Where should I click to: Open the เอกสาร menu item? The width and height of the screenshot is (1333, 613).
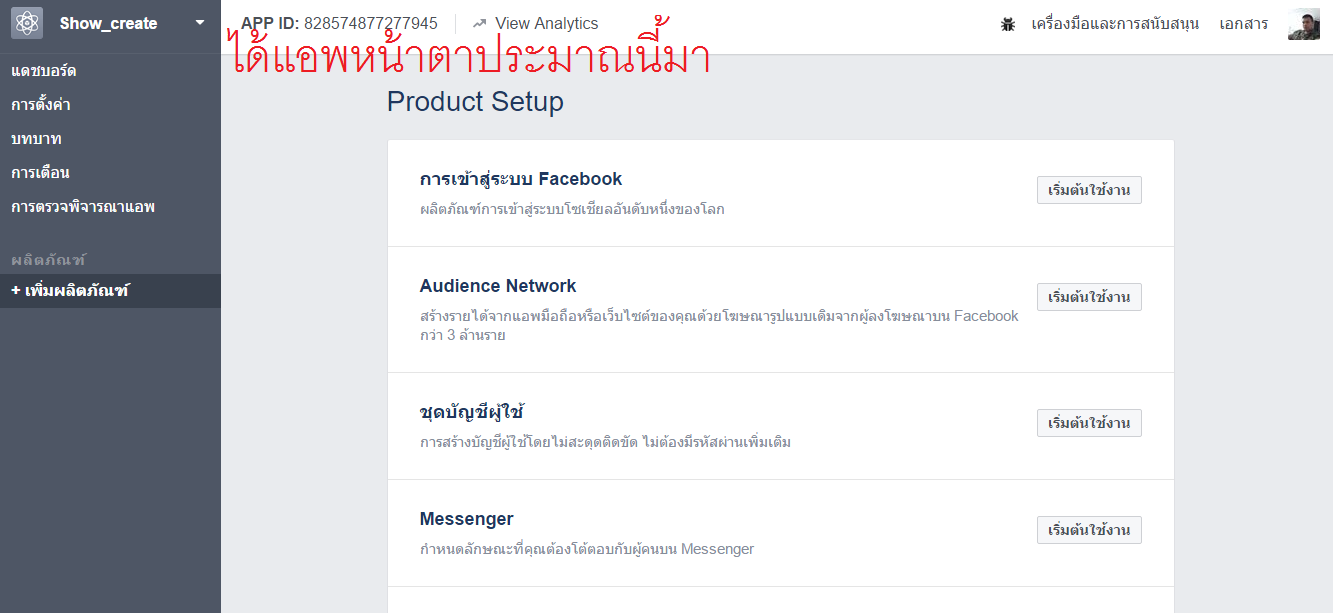1244,24
